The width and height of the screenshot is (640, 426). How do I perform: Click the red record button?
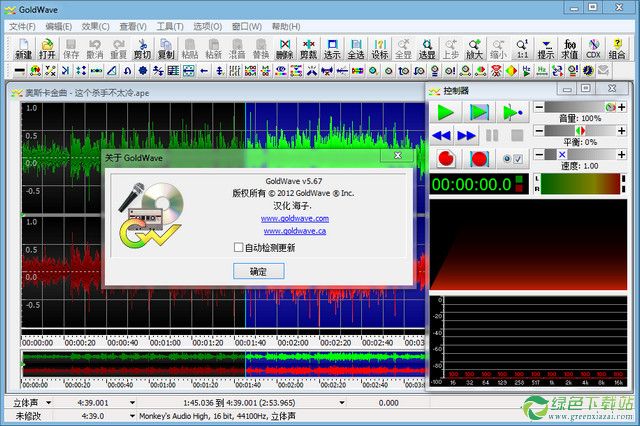[x=446, y=159]
